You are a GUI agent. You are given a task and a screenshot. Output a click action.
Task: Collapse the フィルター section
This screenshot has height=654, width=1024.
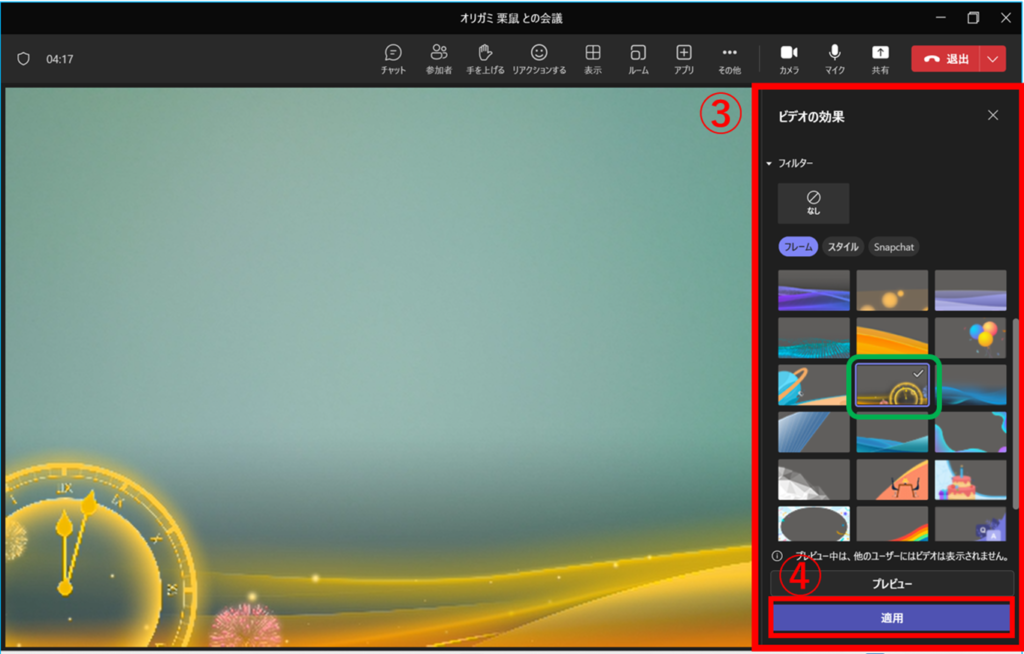pos(769,163)
